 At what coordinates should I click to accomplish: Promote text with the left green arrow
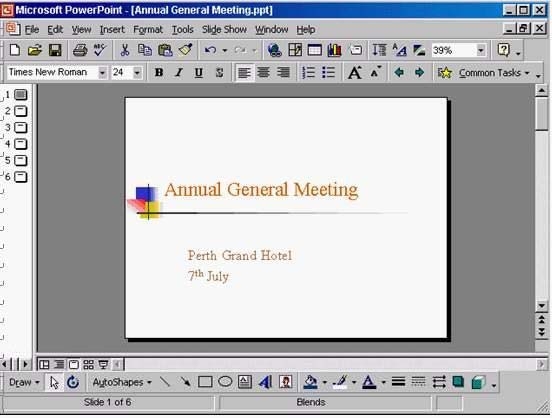(399, 73)
